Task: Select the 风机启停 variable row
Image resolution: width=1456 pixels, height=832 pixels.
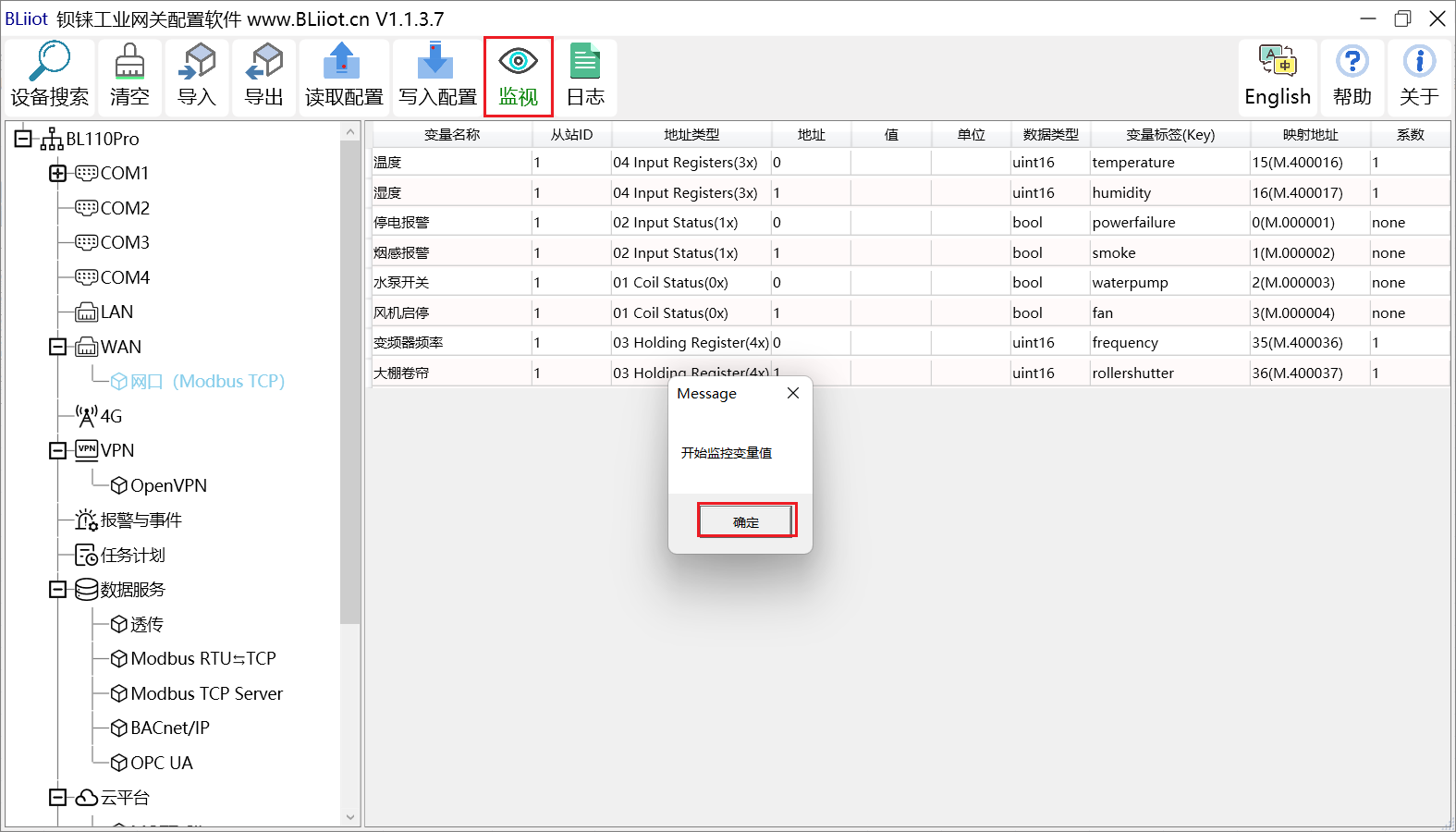Action: (911, 312)
